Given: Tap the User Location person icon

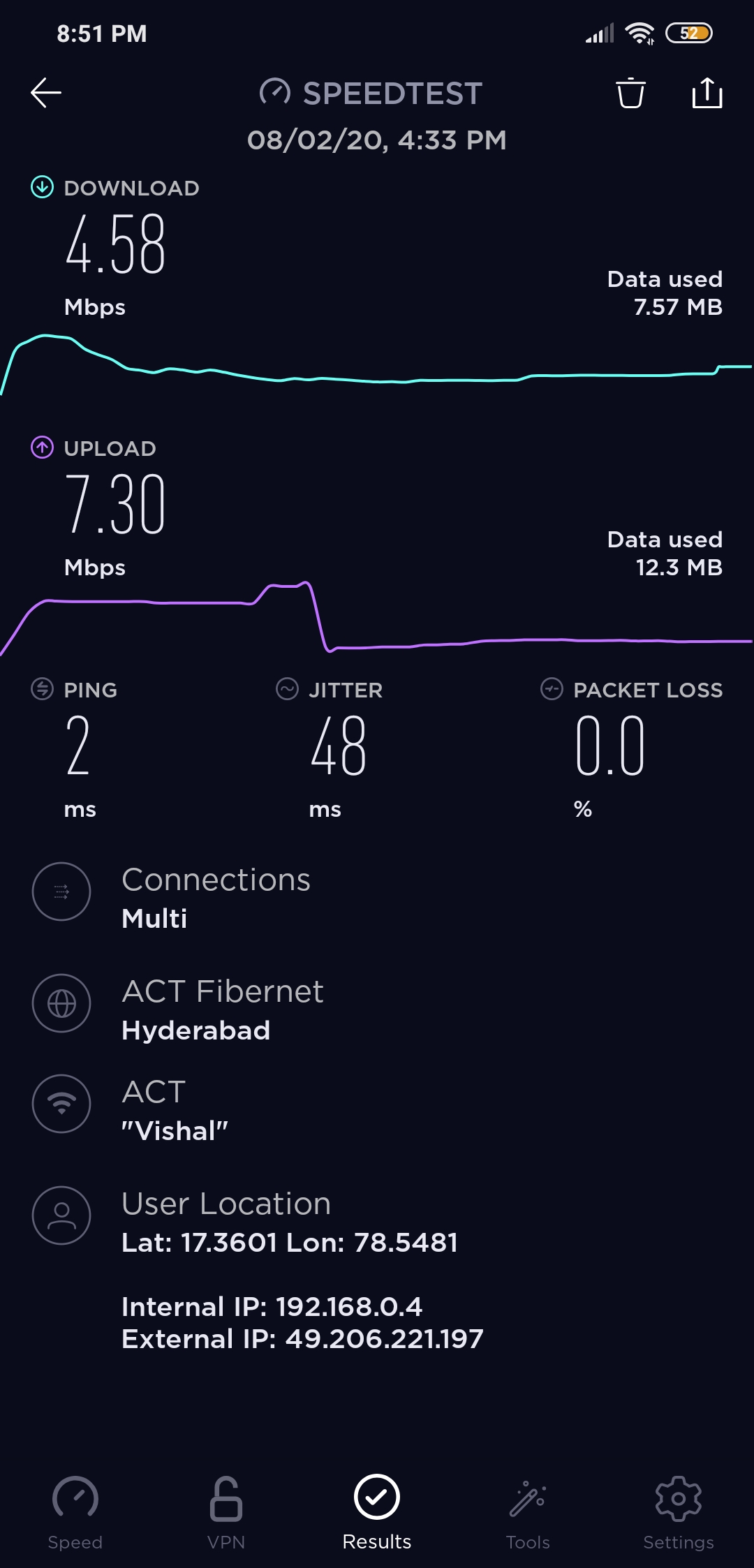Looking at the screenshot, I should tap(61, 1215).
